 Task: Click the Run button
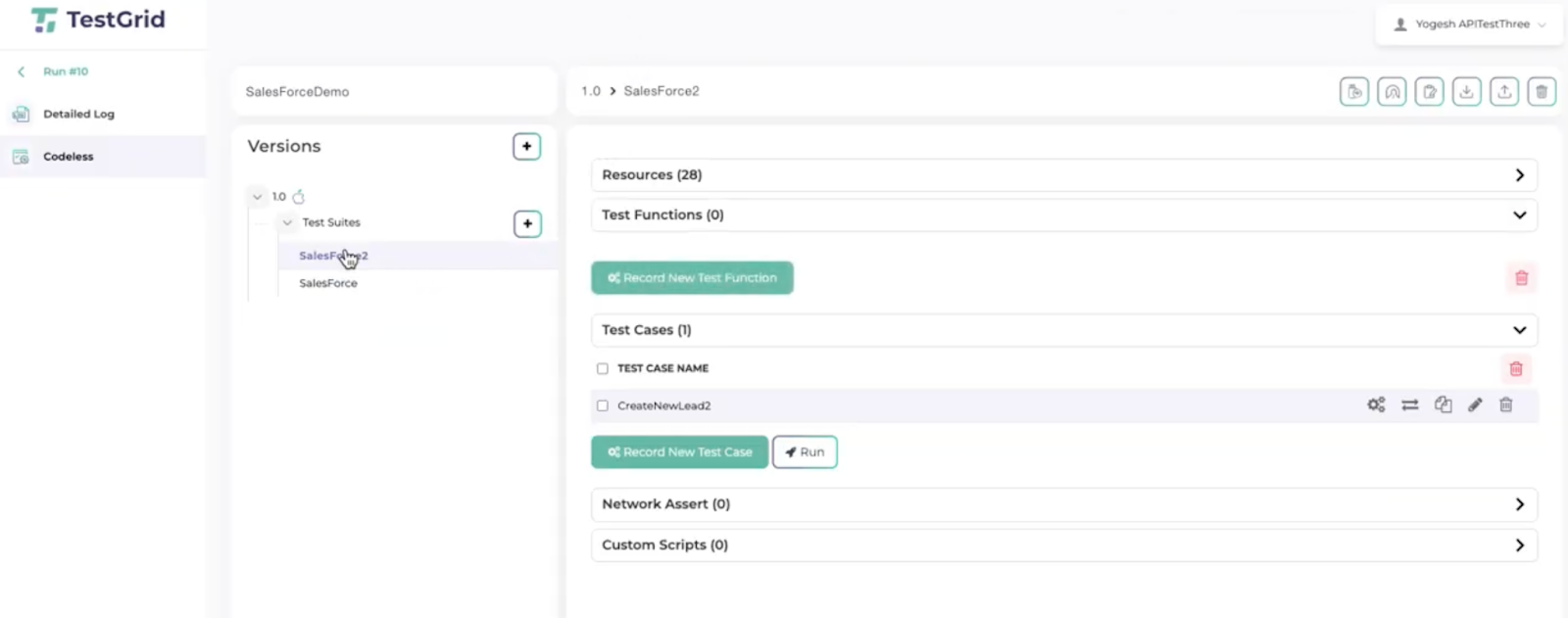click(x=805, y=452)
